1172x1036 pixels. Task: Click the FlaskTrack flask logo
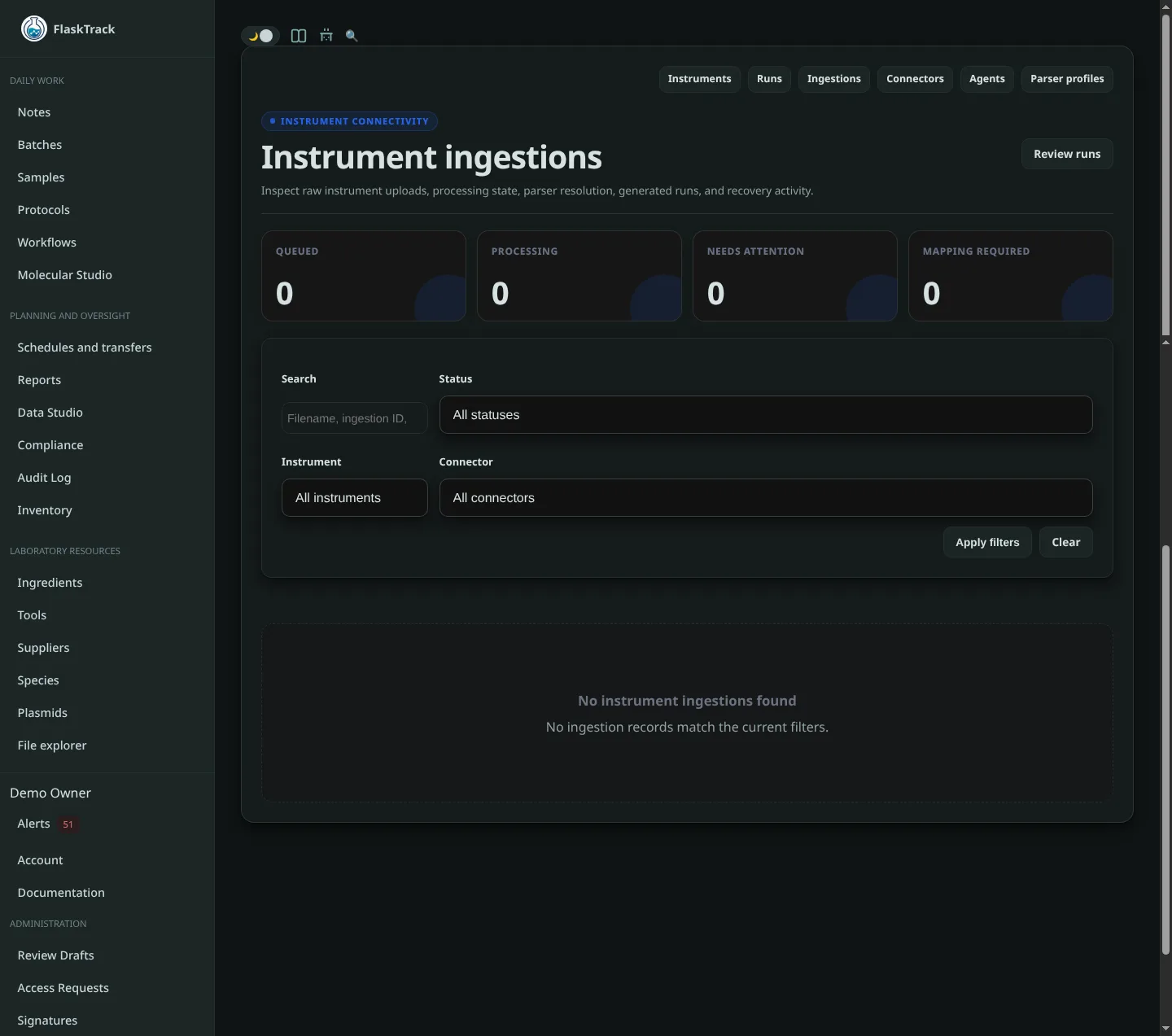point(34,28)
